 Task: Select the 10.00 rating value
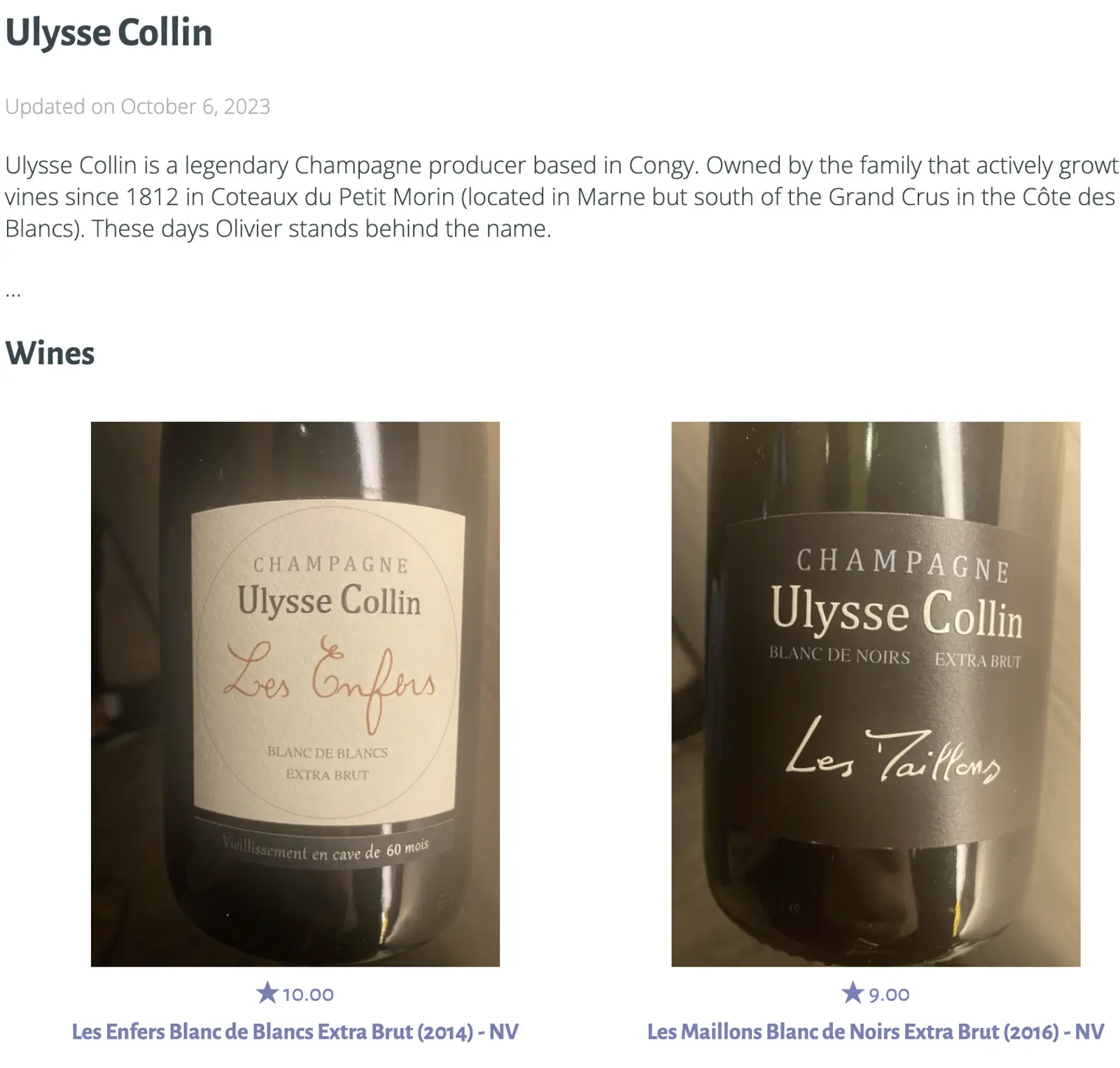(x=308, y=995)
